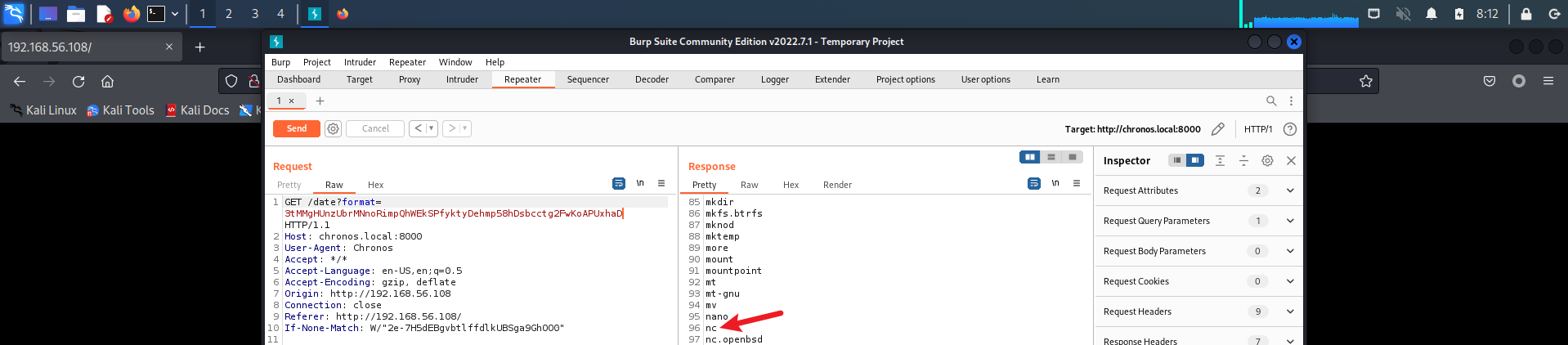Switch to the Decoder tab
Viewport: 1568px width, 345px height.
pos(652,79)
